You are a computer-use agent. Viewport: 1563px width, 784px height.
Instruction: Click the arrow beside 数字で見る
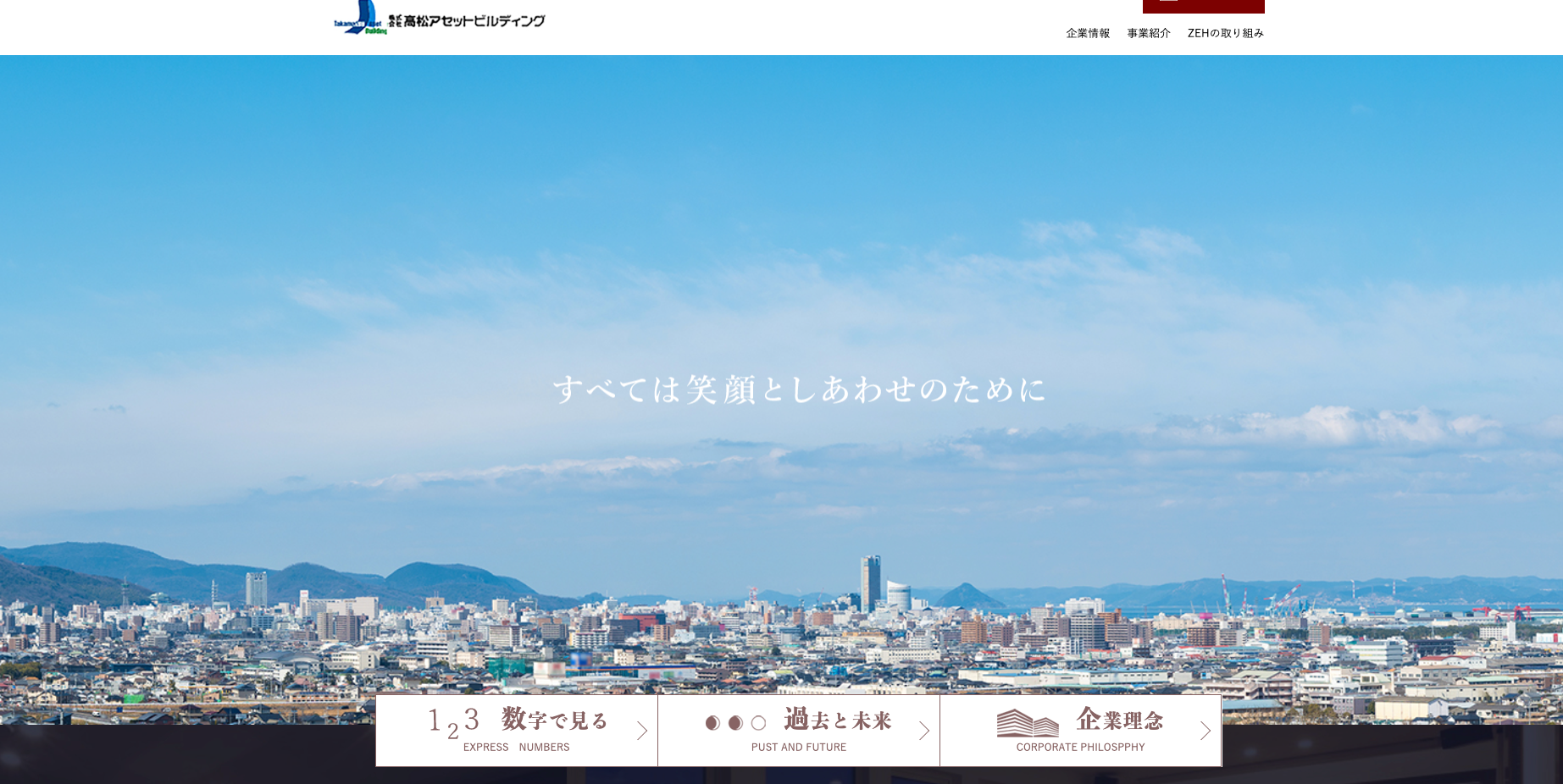(642, 731)
